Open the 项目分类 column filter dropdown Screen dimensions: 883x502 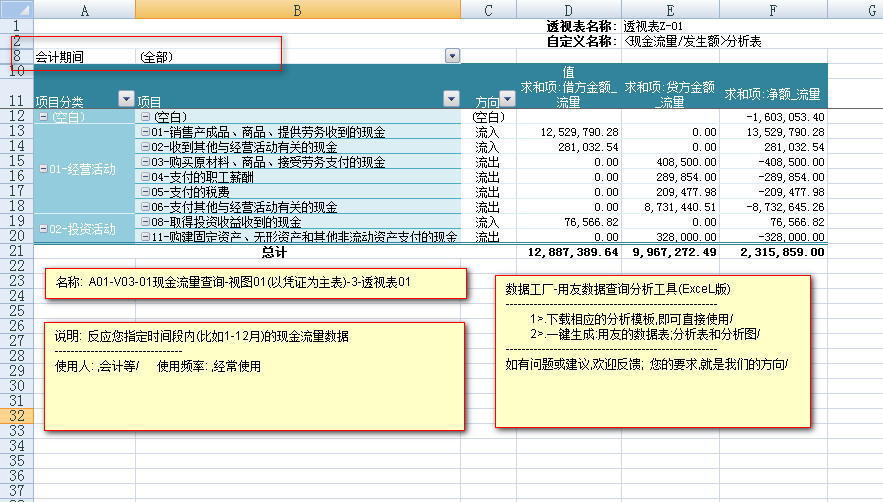[126, 99]
